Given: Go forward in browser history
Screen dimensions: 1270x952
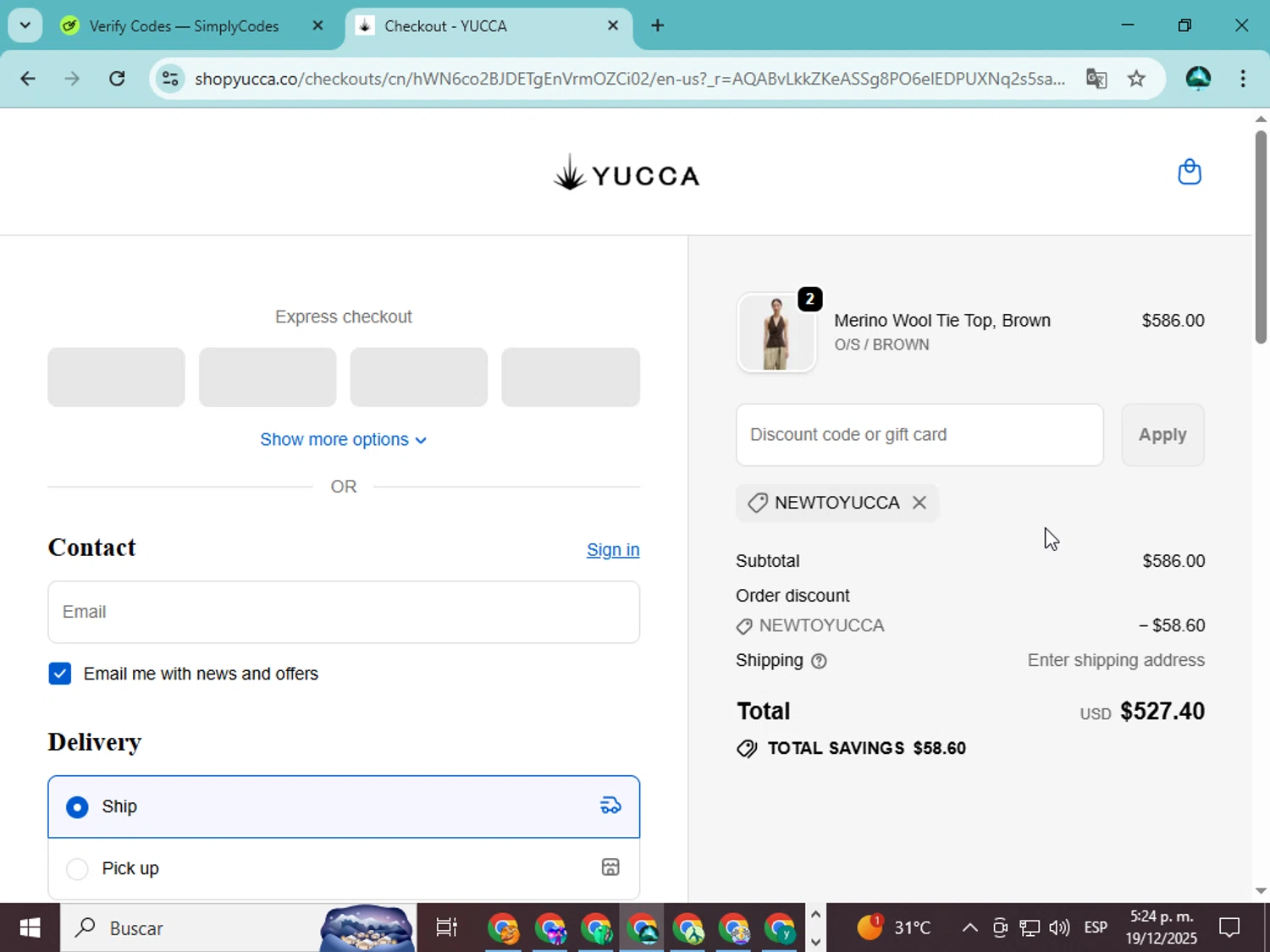Looking at the screenshot, I should 72,79.
